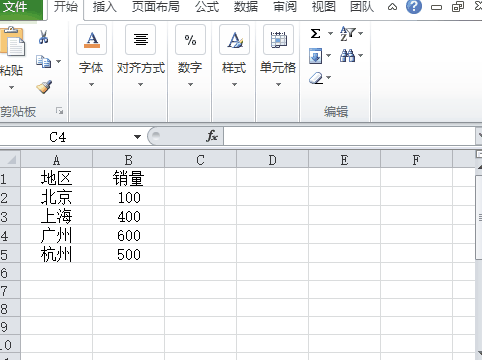Expand the Sort and Filter dropdown arrow
The height and width of the screenshot is (360, 482).
pyautogui.click(x=361, y=33)
